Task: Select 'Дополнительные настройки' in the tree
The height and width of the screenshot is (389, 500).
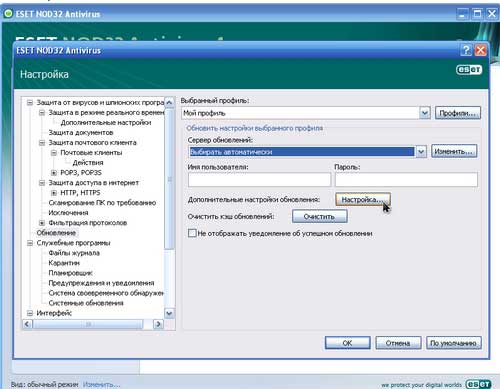Action: coord(106,123)
